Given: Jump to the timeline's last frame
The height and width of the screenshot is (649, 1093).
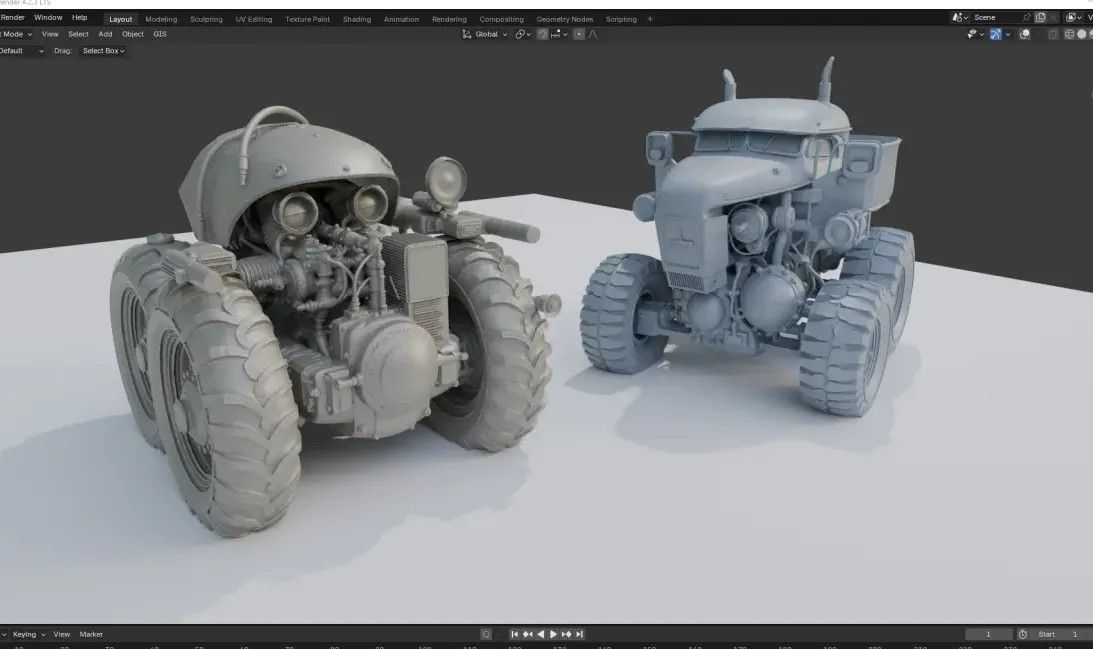Looking at the screenshot, I should 579,634.
